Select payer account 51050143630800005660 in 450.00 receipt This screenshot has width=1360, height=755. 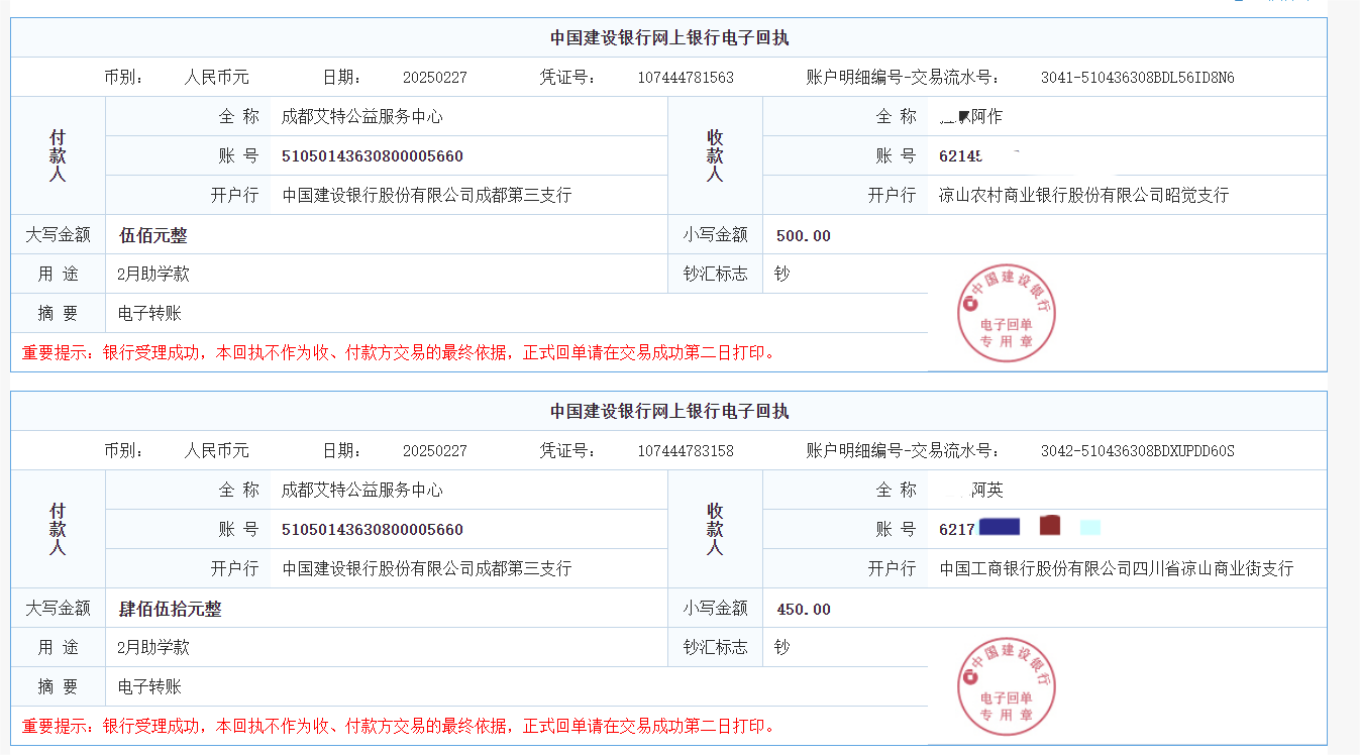(x=372, y=529)
